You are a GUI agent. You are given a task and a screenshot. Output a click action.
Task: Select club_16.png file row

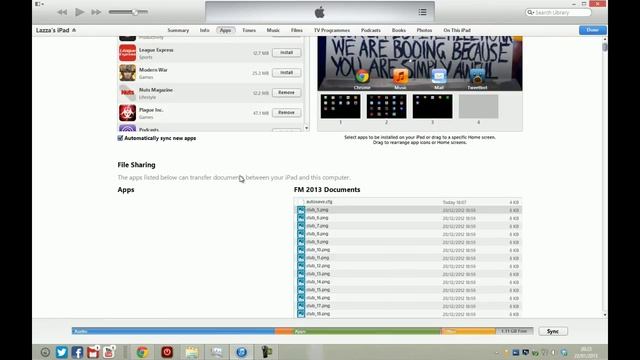tap(408, 298)
